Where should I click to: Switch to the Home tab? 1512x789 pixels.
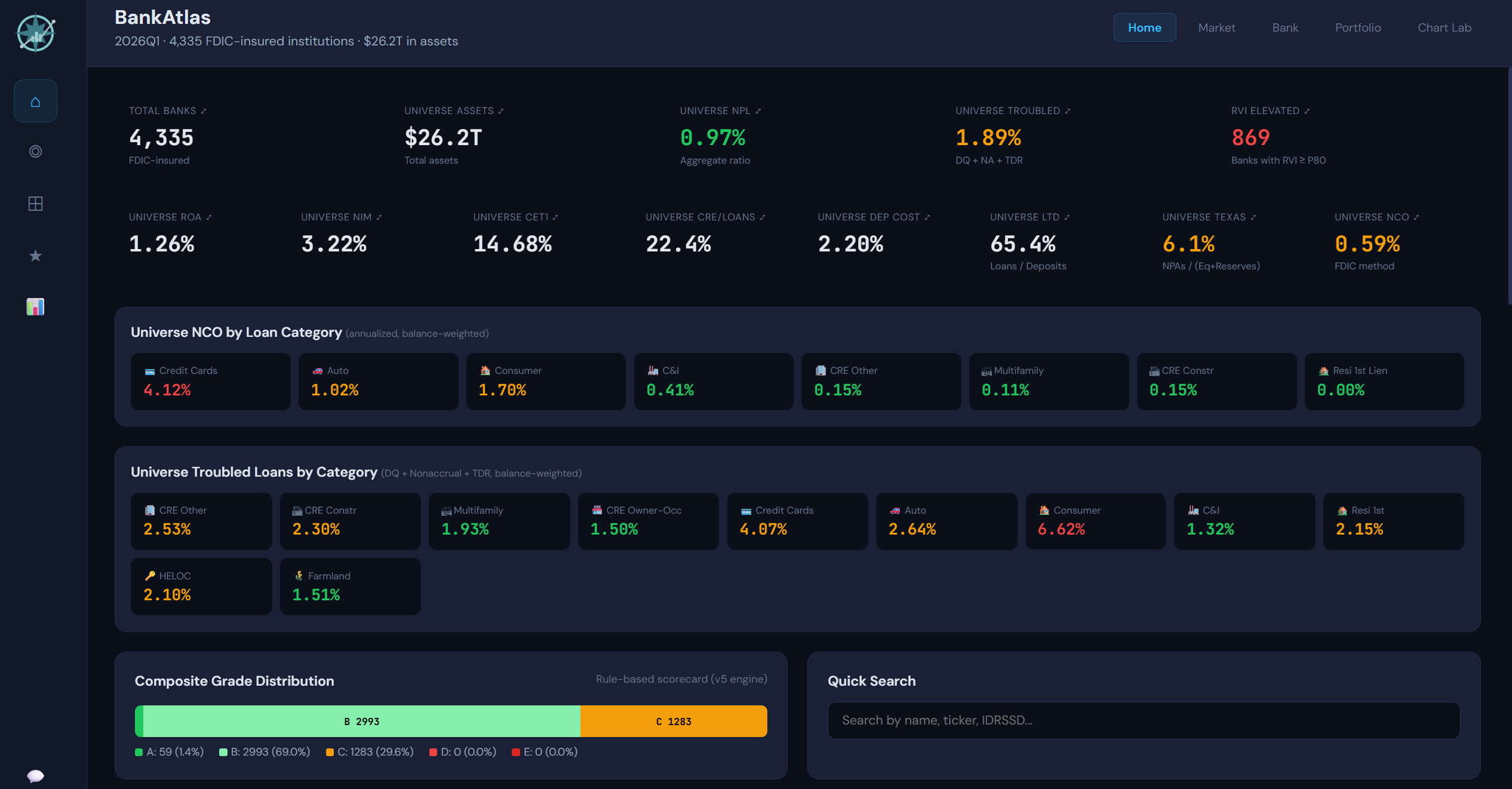tap(1145, 27)
